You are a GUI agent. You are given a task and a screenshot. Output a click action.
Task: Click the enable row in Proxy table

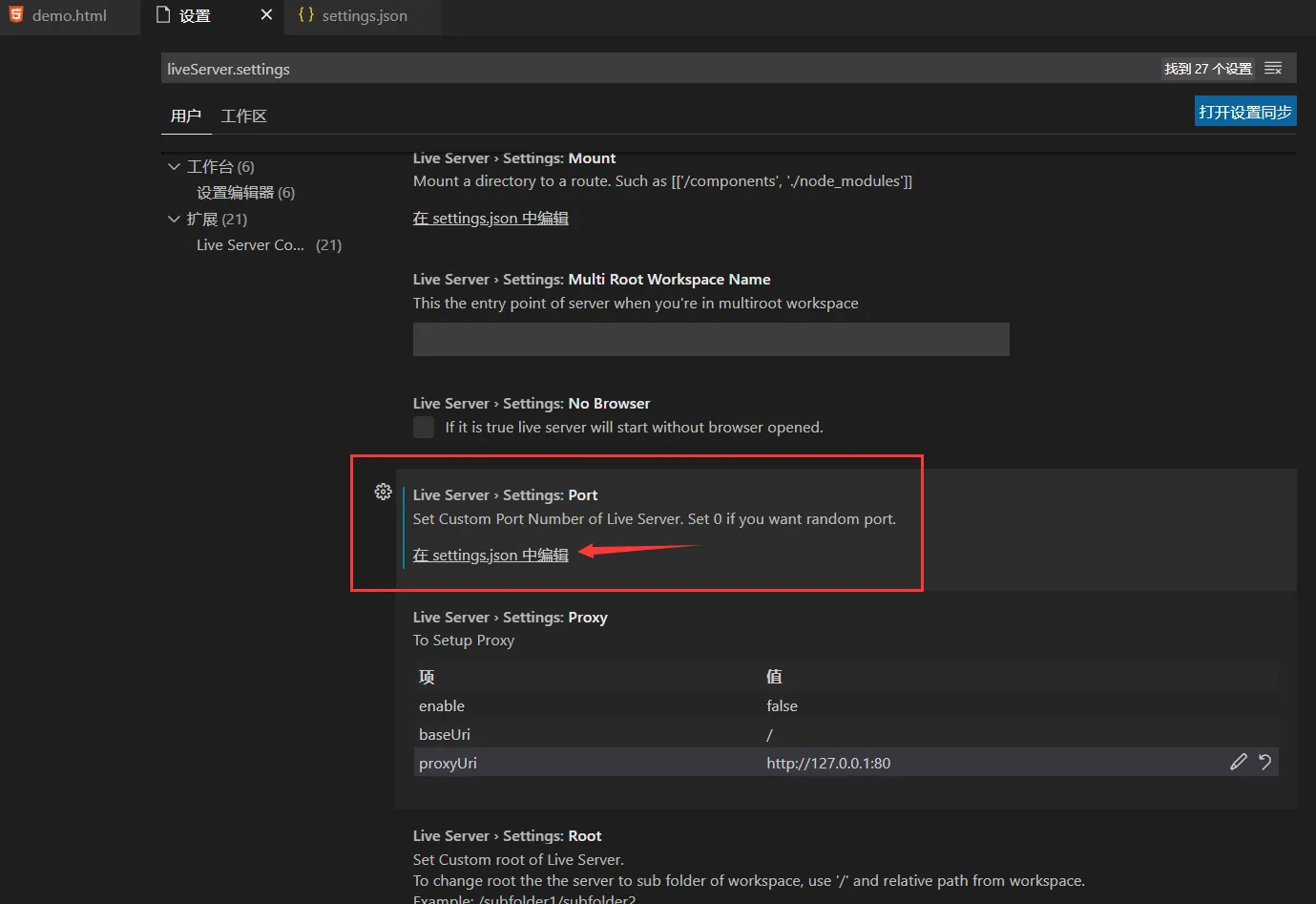click(846, 705)
